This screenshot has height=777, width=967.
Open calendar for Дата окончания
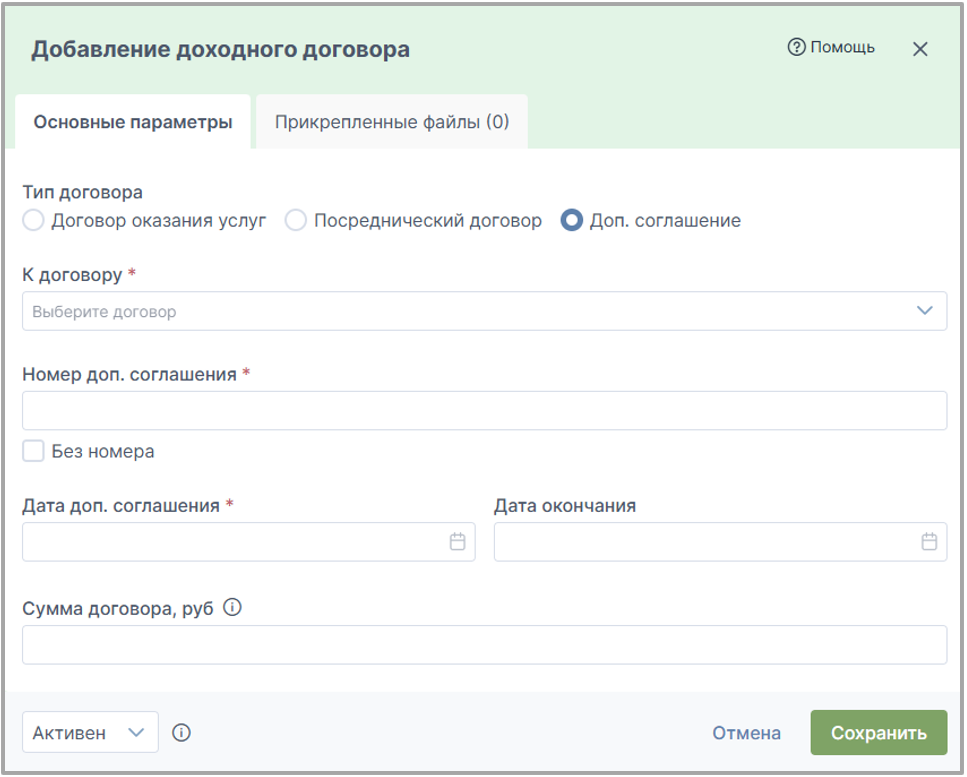click(x=929, y=541)
